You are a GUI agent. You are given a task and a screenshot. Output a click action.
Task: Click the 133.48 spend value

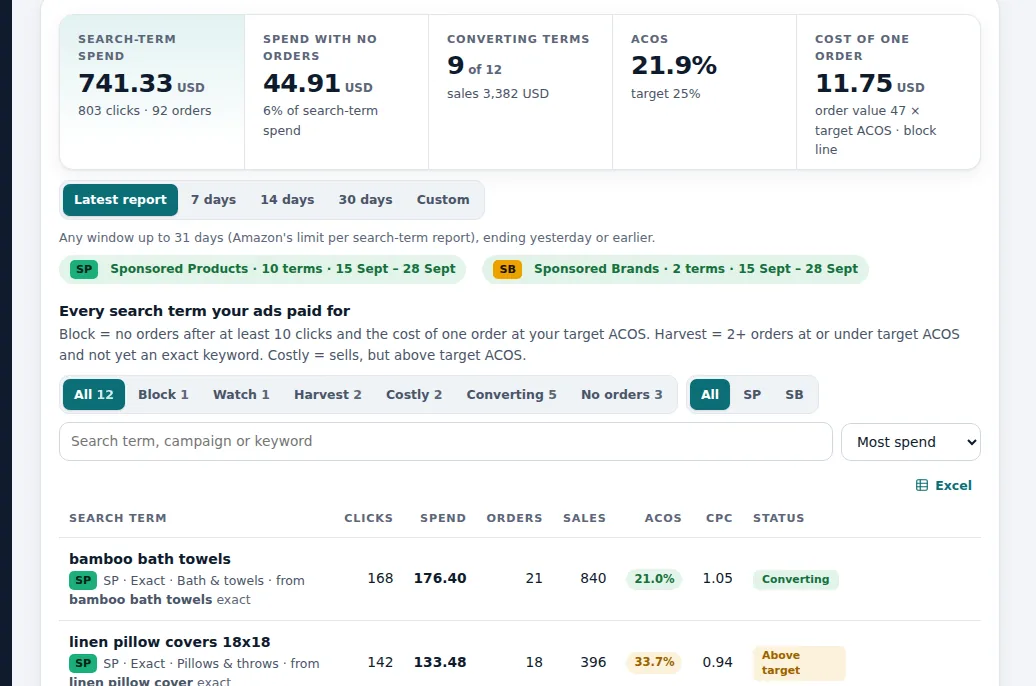click(440, 662)
